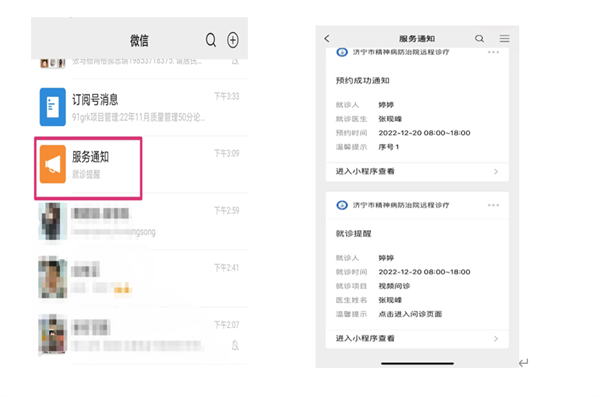
Task: Open the 订阅号消息 blue document icon
Action: pyautogui.click(x=53, y=107)
